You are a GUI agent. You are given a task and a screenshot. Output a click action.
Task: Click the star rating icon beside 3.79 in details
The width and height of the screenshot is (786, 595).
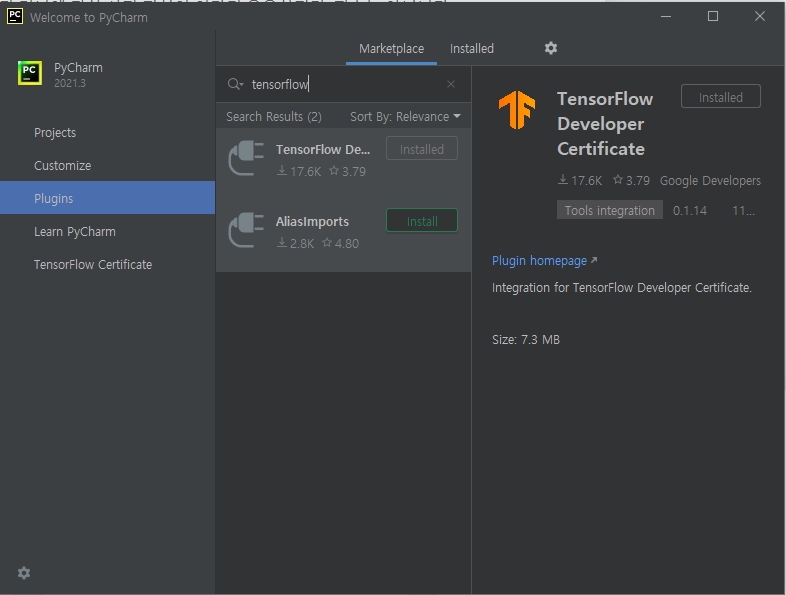coord(618,179)
